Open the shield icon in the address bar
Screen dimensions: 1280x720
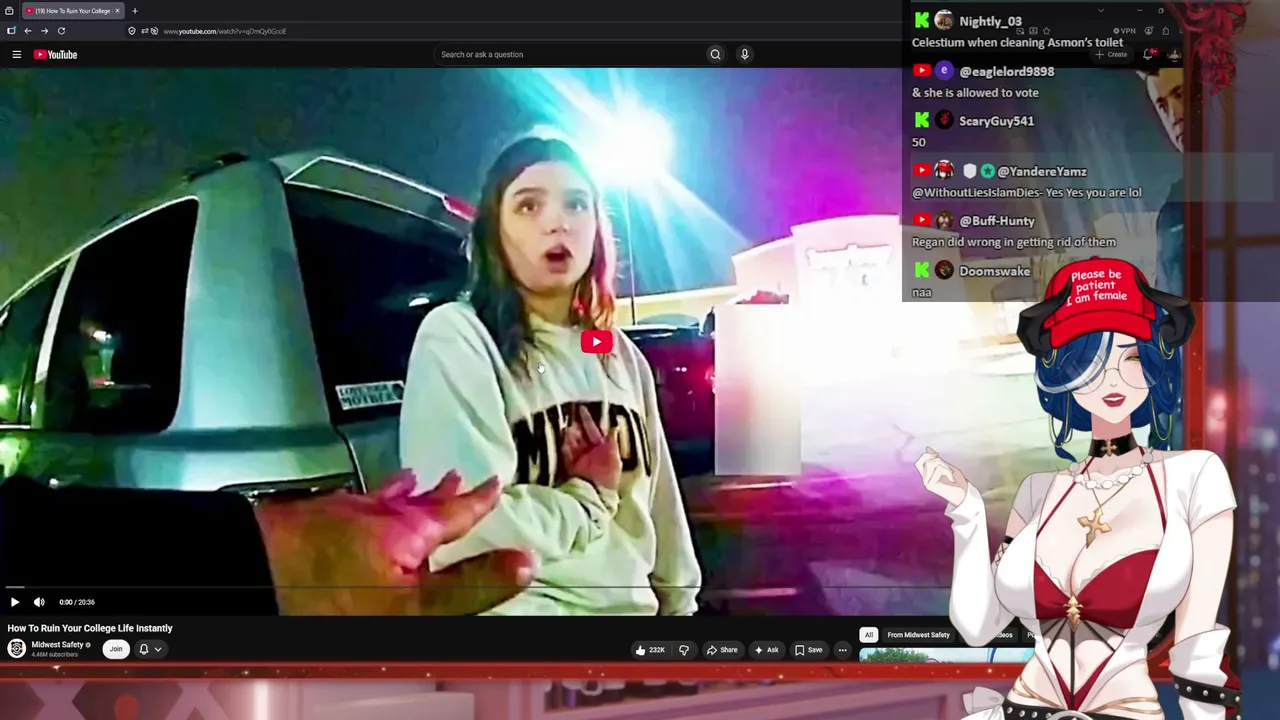tap(132, 31)
